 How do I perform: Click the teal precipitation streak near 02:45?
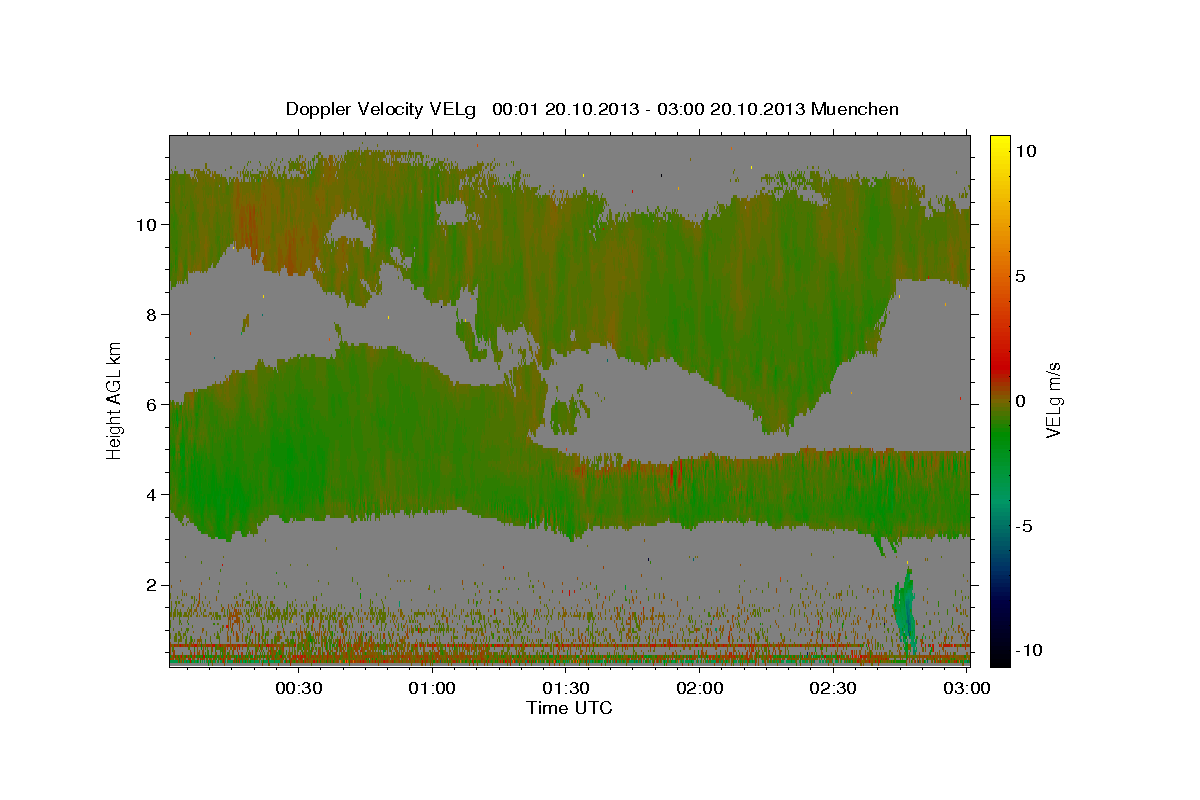(905, 612)
